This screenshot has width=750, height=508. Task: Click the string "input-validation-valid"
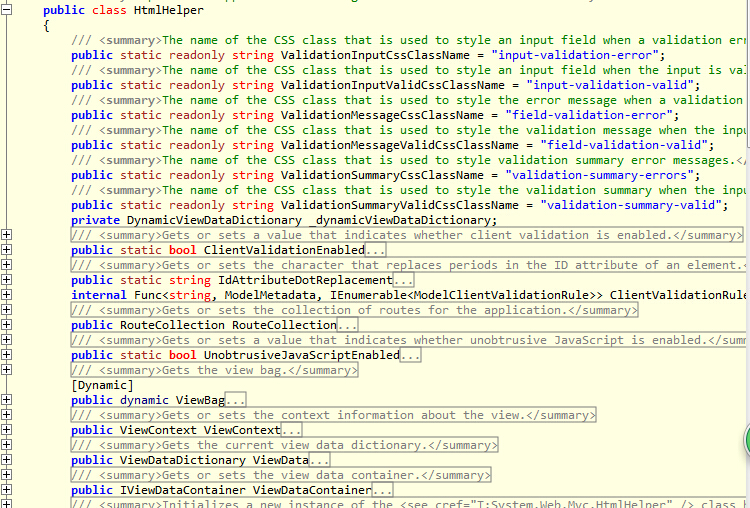(610, 86)
